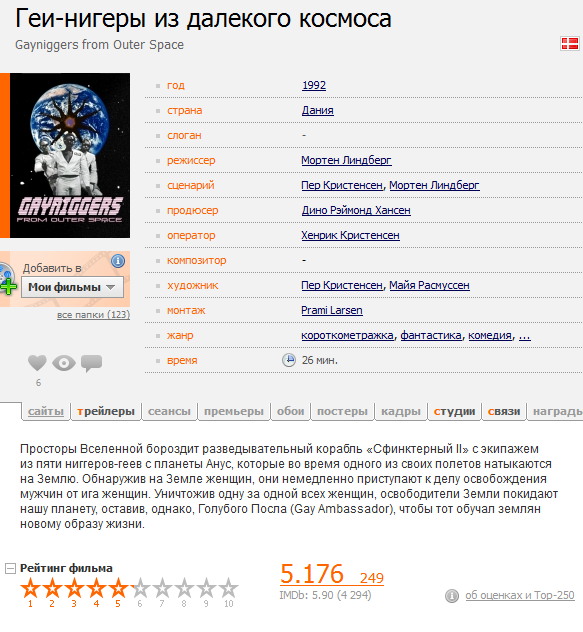Click info icon beside об оценках и Top-250
This screenshot has height=632, width=583.
pyautogui.click(x=452, y=595)
